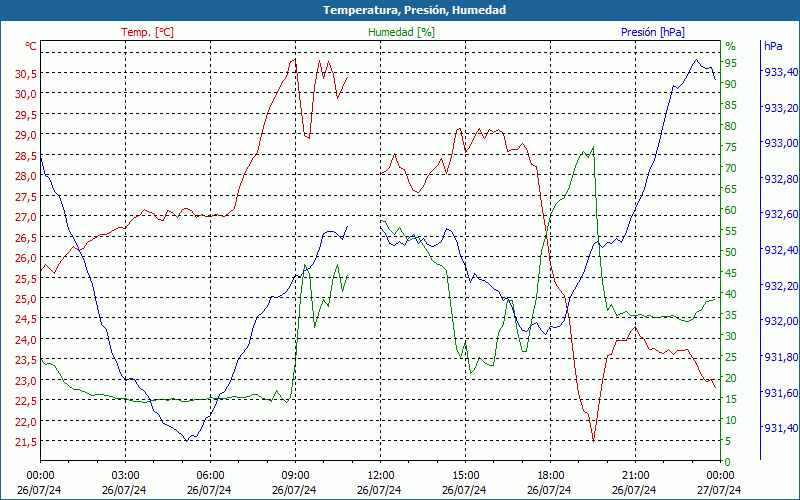Screen dimensions: 800x500
Task: Click the '24,0' temperature axis value
Action: pos(26,340)
